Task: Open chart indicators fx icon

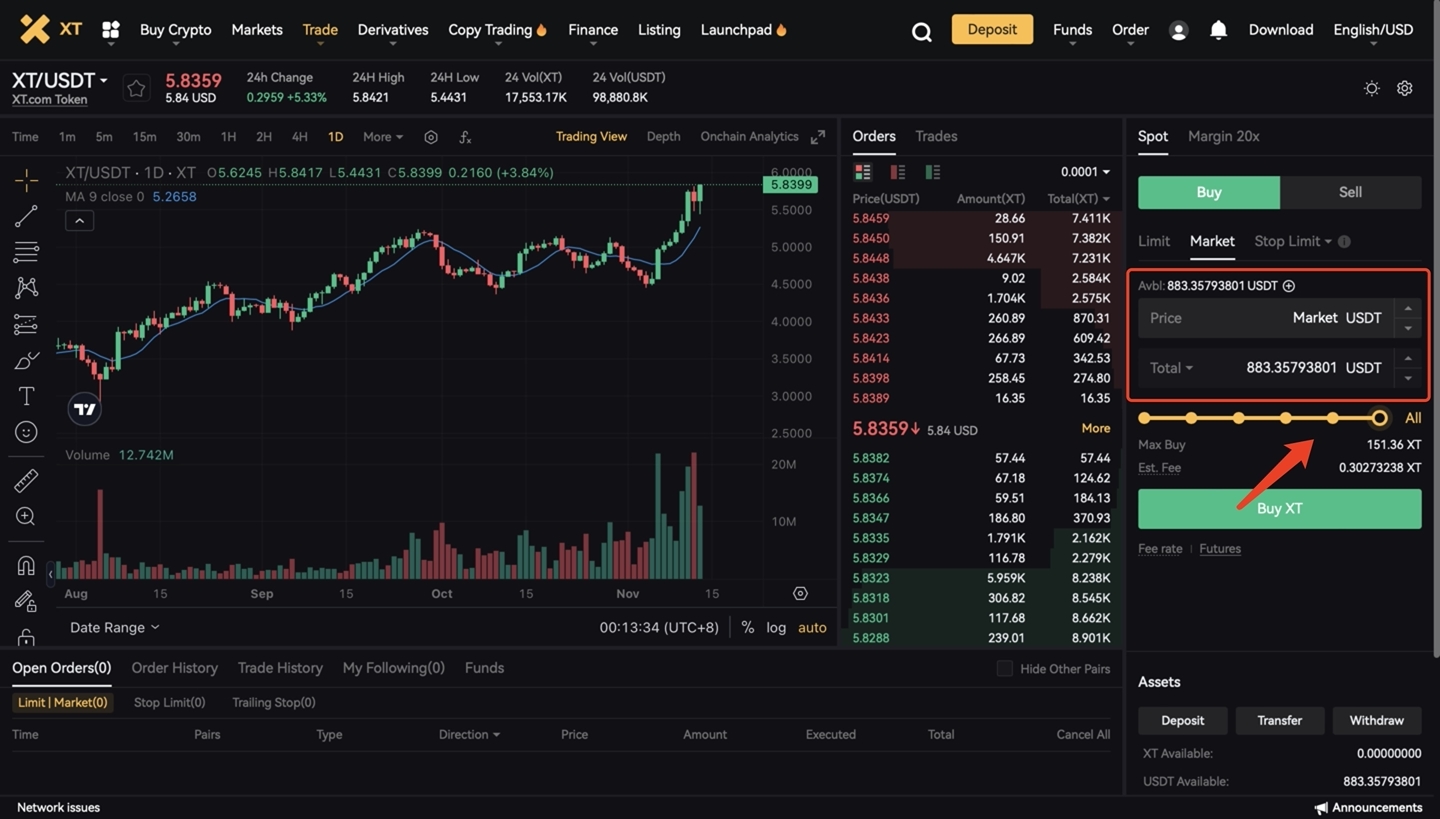Action: 465,137
